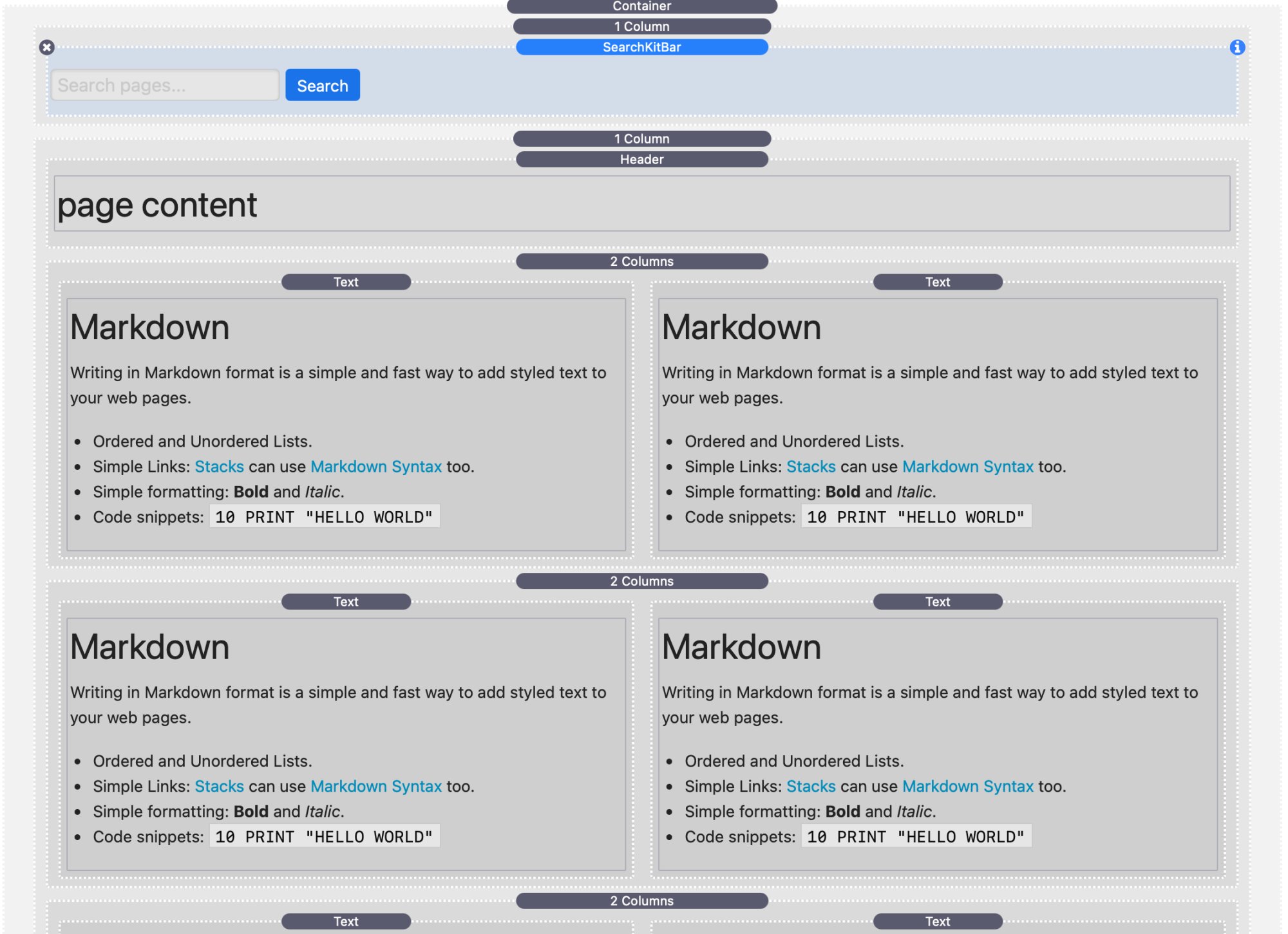1288x934 pixels.
Task: Open Stacks link in top-left text block
Action: pyautogui.click(x=219, y=467)
